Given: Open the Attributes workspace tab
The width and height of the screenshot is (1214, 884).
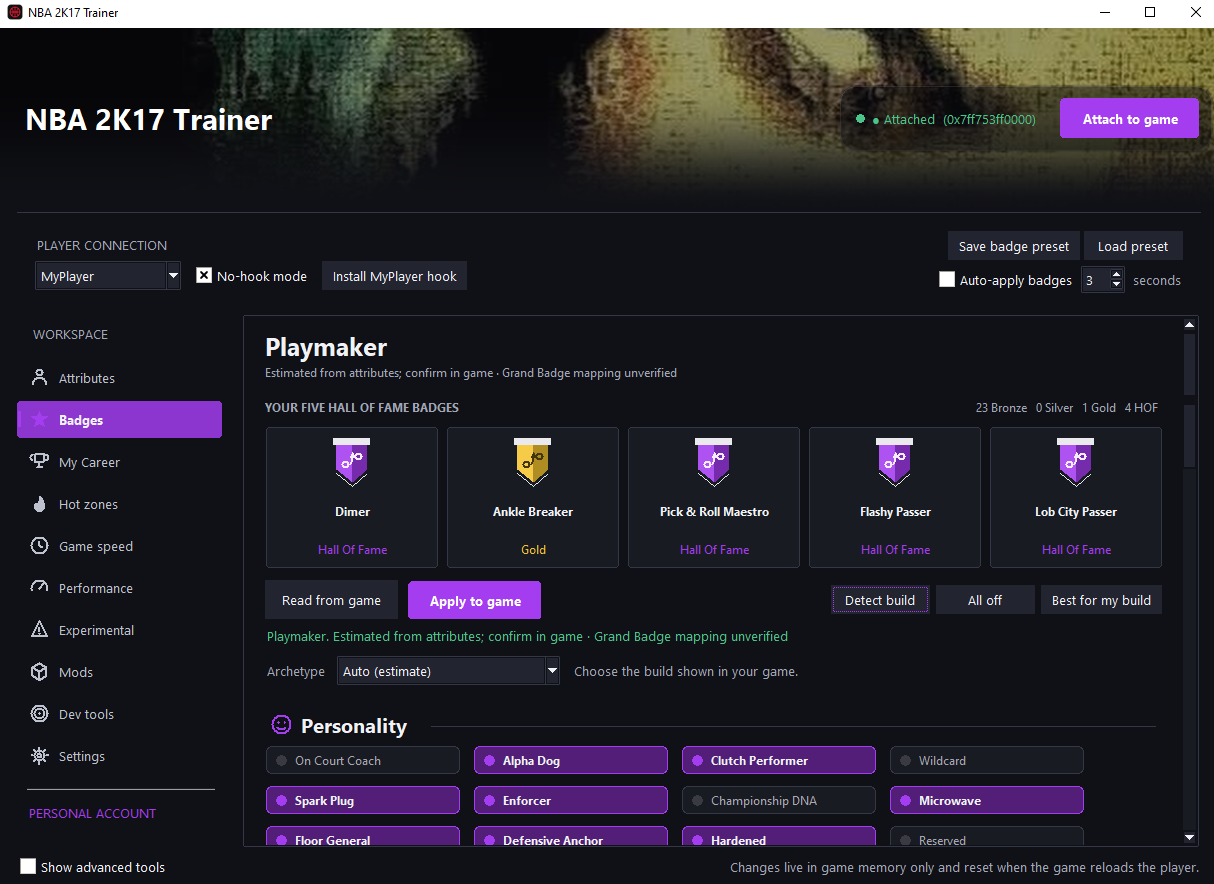Looking at the screenshot, I should [119, 378].
